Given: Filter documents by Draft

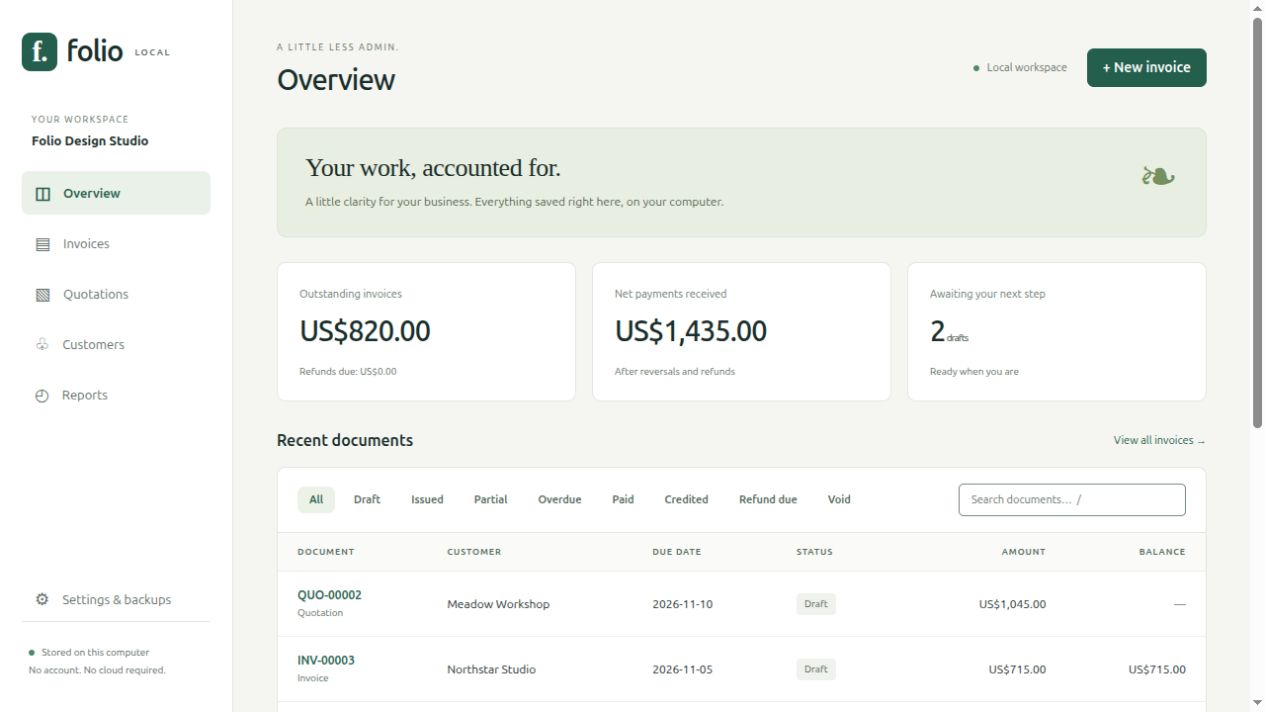Looking at the screenshot, I should (367, 500).
